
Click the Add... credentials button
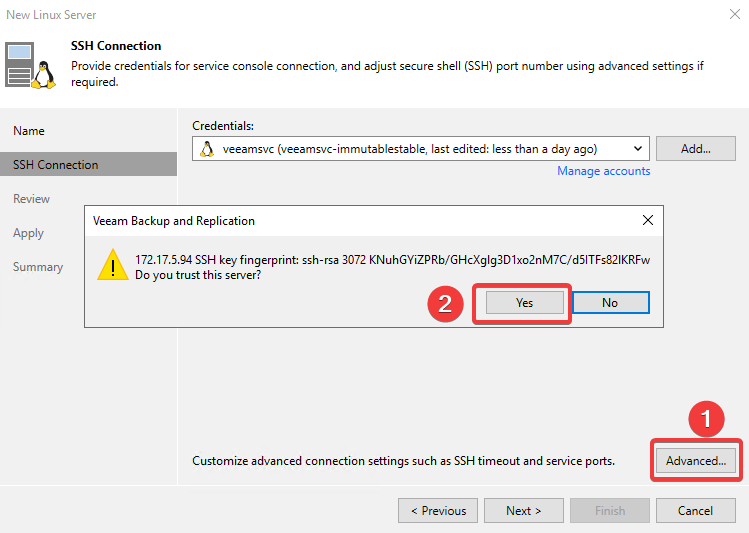pyautogui.click(x=696, y=149)
